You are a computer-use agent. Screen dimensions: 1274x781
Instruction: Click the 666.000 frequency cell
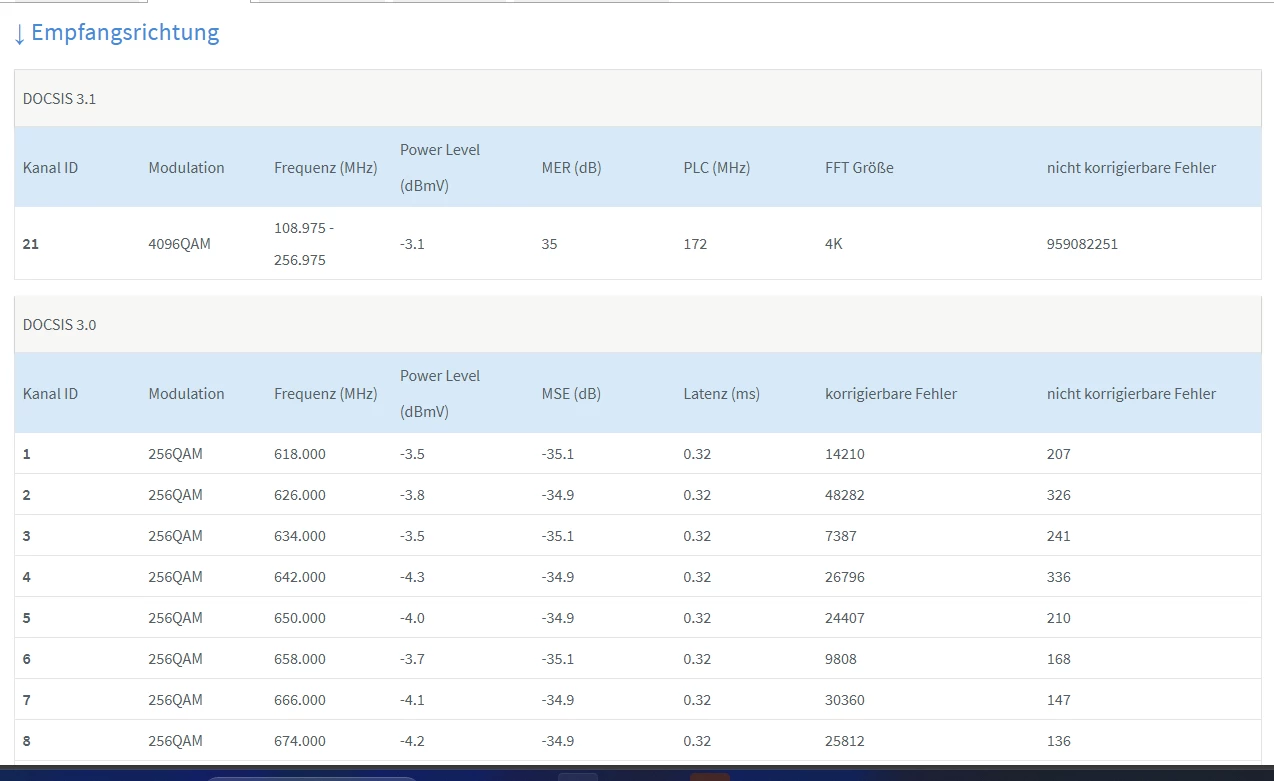point(299,700)
